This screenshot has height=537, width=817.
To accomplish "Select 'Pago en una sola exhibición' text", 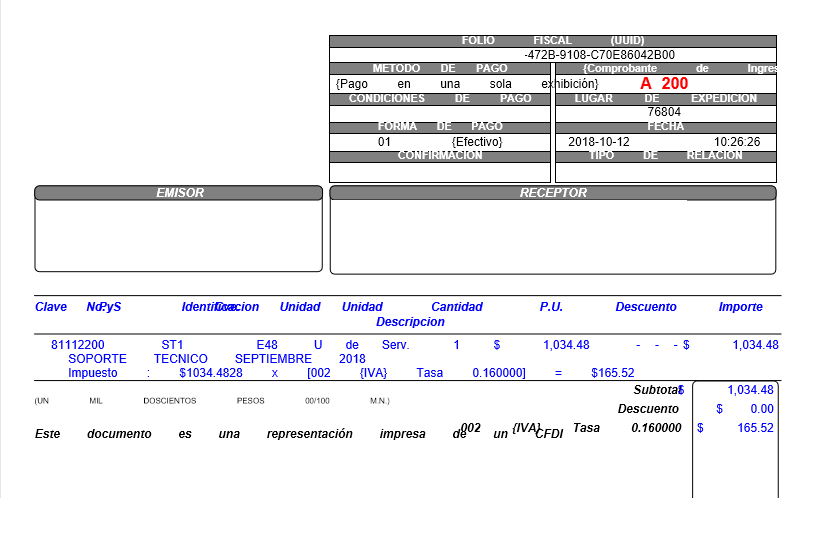I will (467, 84).
